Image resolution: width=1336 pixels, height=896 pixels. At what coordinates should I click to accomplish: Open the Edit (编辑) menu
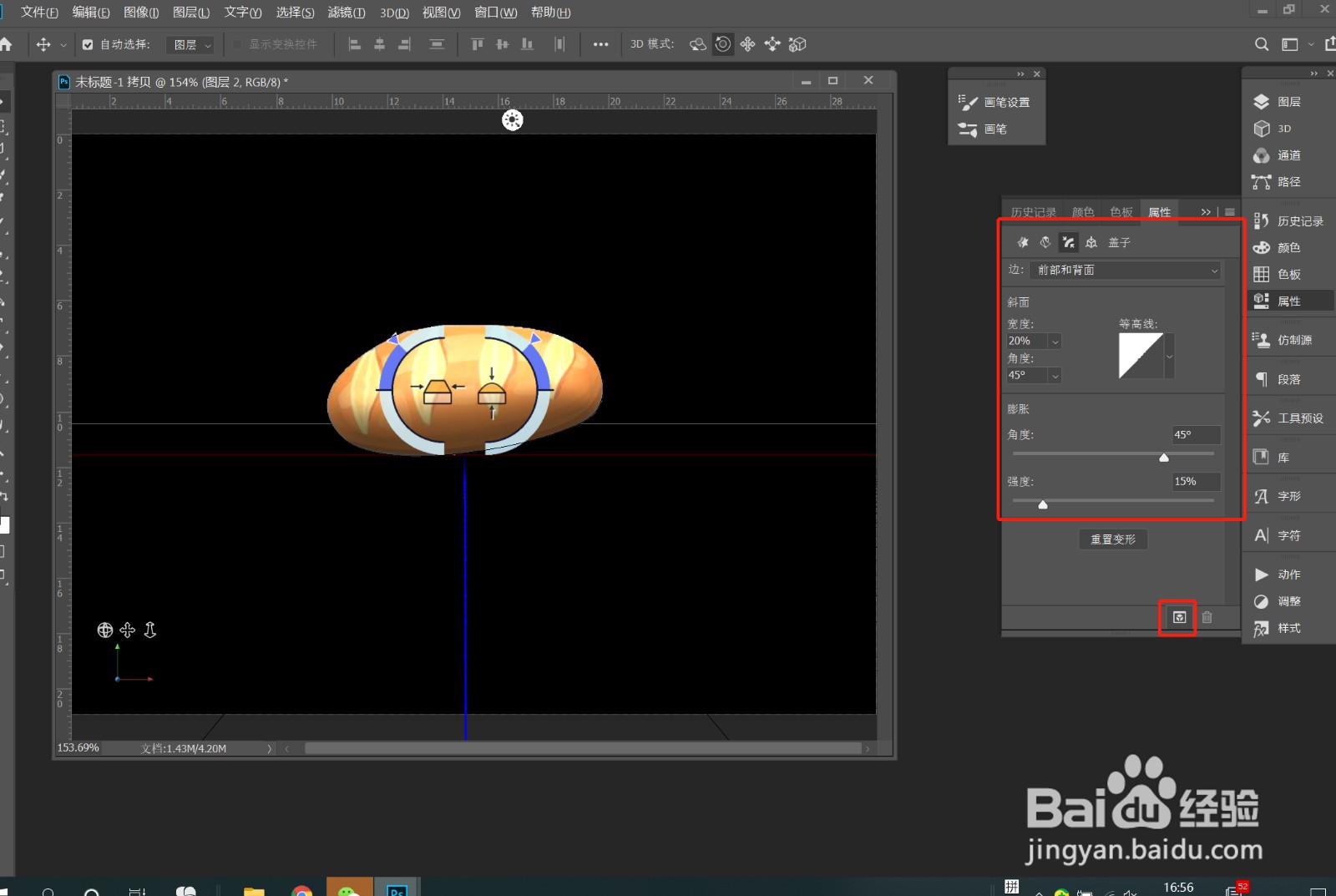point(91,13)
